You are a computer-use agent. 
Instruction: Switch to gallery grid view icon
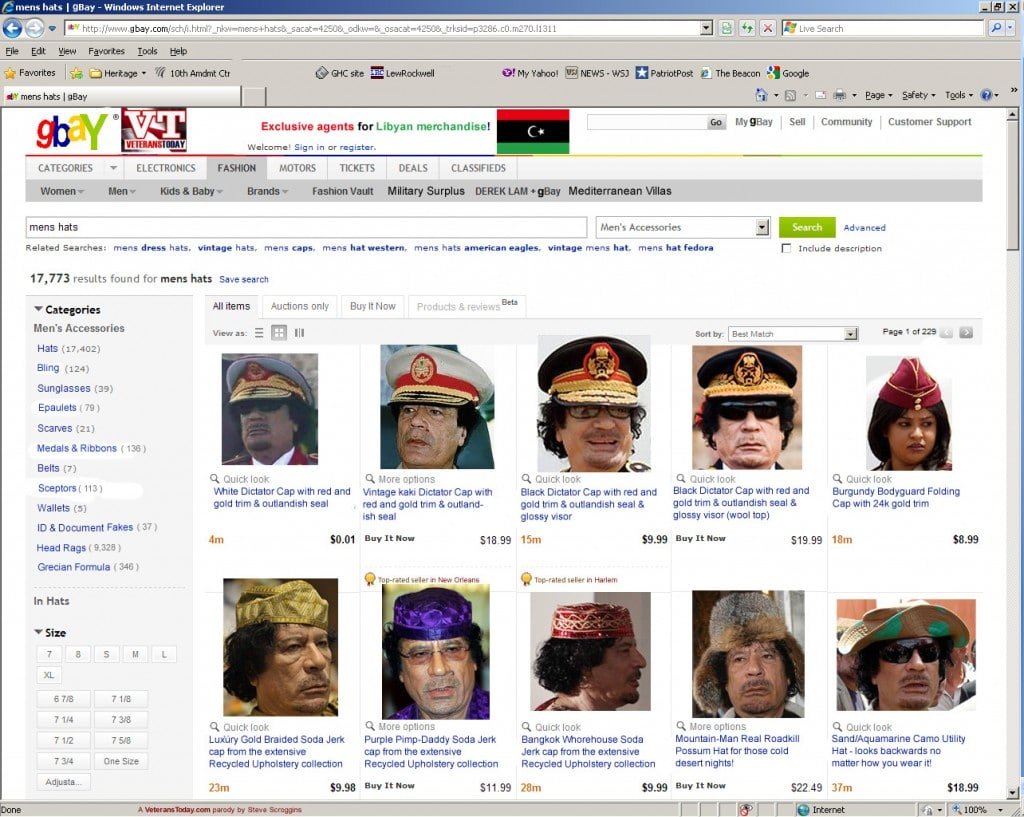coord(279,333)
